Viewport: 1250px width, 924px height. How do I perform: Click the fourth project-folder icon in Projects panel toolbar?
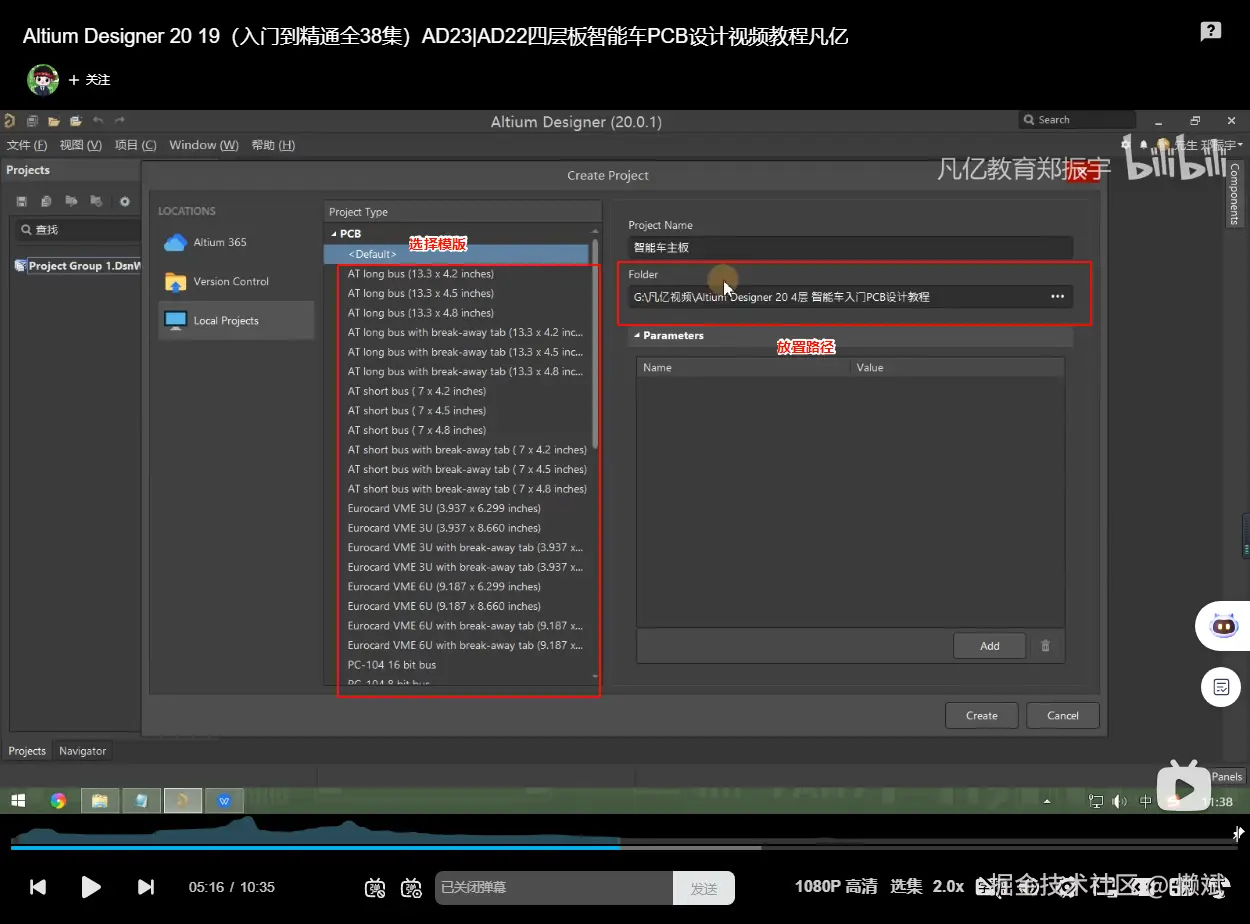pyautogui.click(x=96, y=201)
